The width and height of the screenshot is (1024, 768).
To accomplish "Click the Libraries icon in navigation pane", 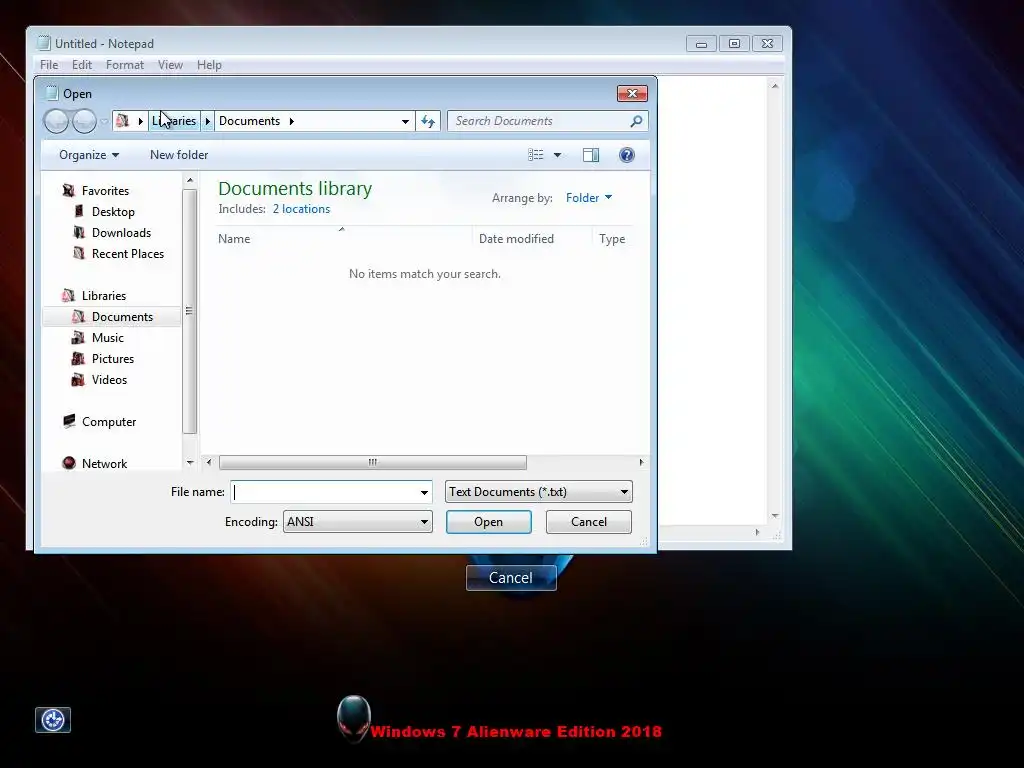I will coord(69,295).
